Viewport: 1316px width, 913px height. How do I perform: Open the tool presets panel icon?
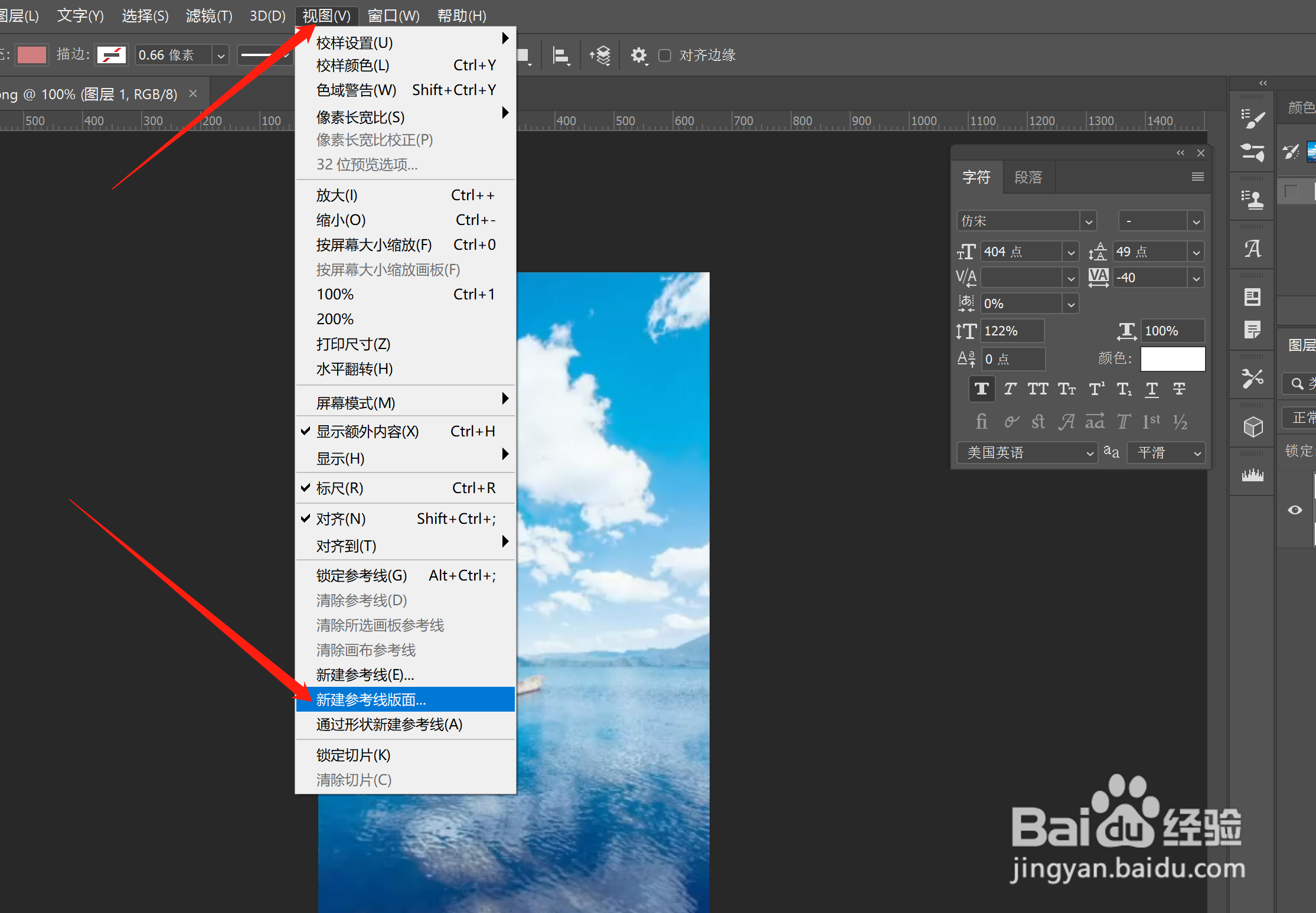(1252, 378)
